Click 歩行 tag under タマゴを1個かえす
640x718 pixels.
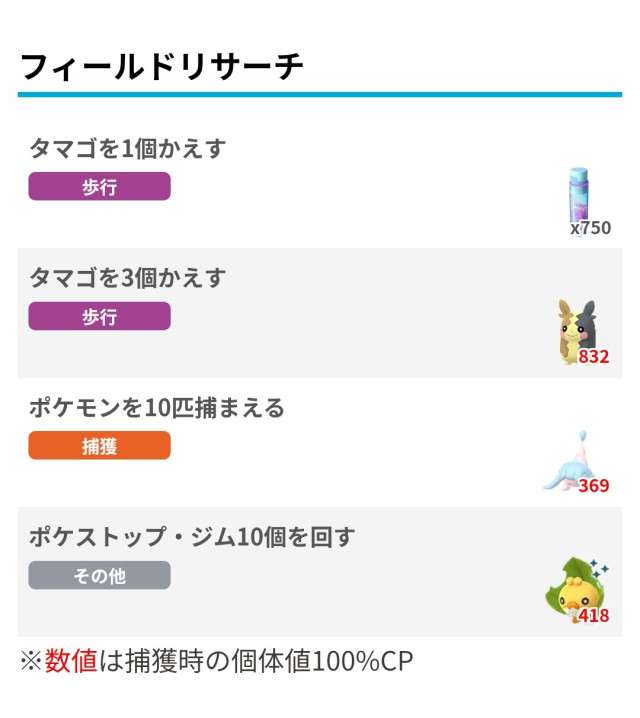coord(99,187)
